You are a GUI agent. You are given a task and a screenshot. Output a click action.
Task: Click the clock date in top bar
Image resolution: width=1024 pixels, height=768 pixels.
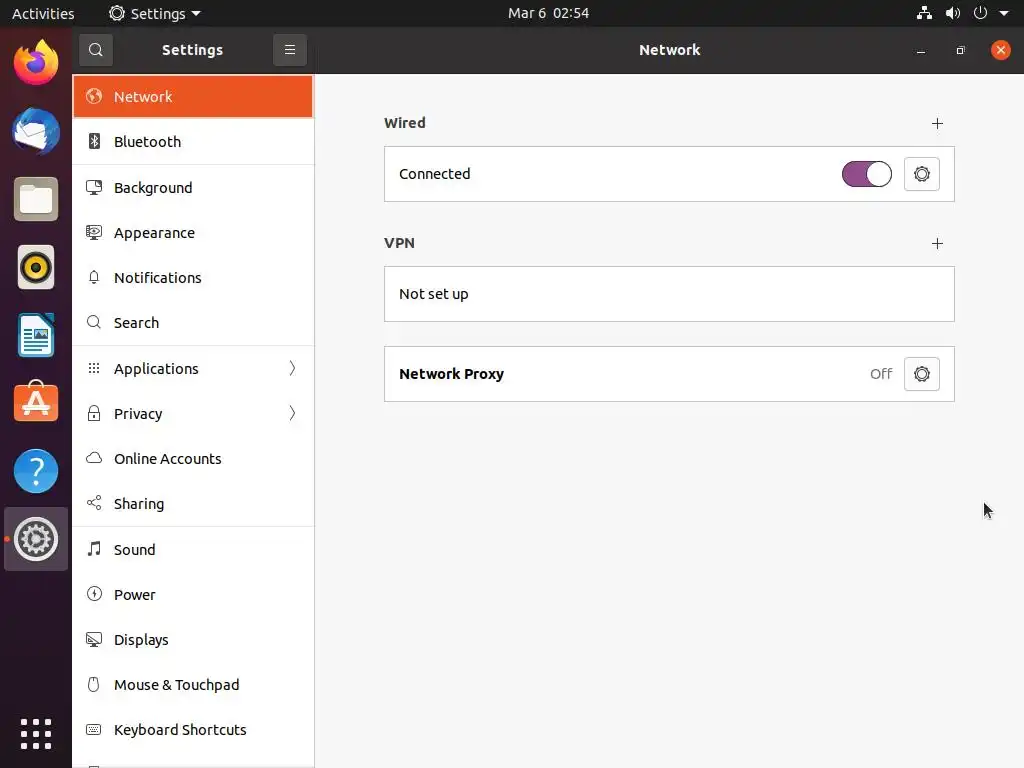pos(549,13)
